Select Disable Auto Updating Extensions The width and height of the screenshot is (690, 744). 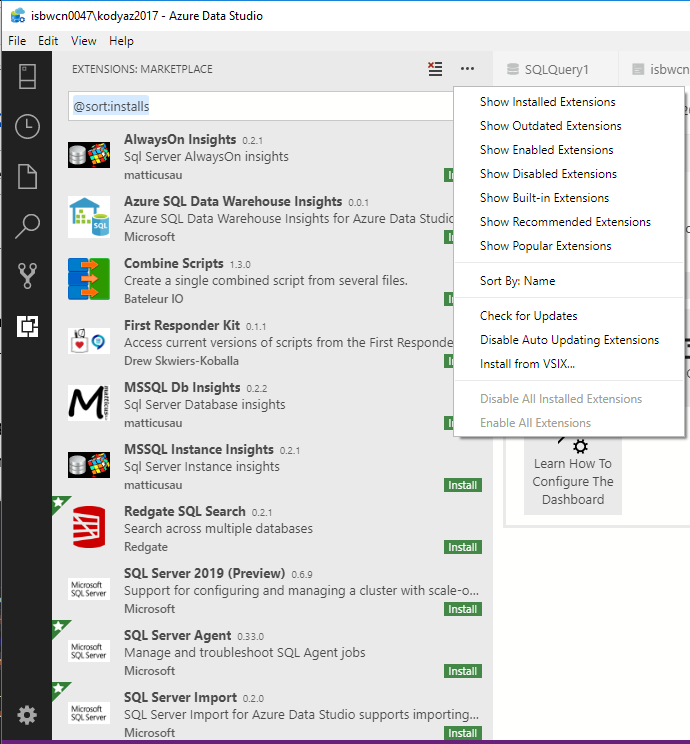(569, 340)
